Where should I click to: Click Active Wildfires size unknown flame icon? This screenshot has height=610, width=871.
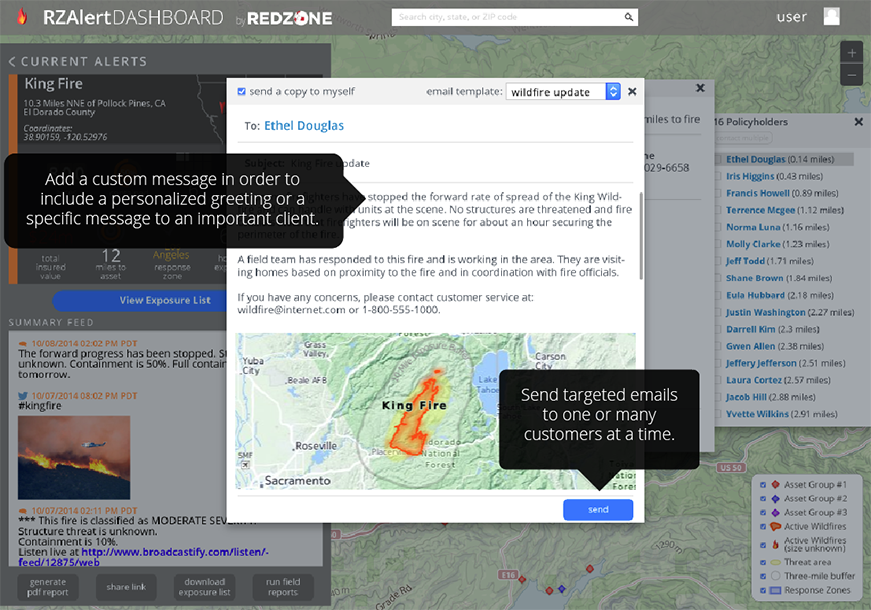click(x=775, y=544)
